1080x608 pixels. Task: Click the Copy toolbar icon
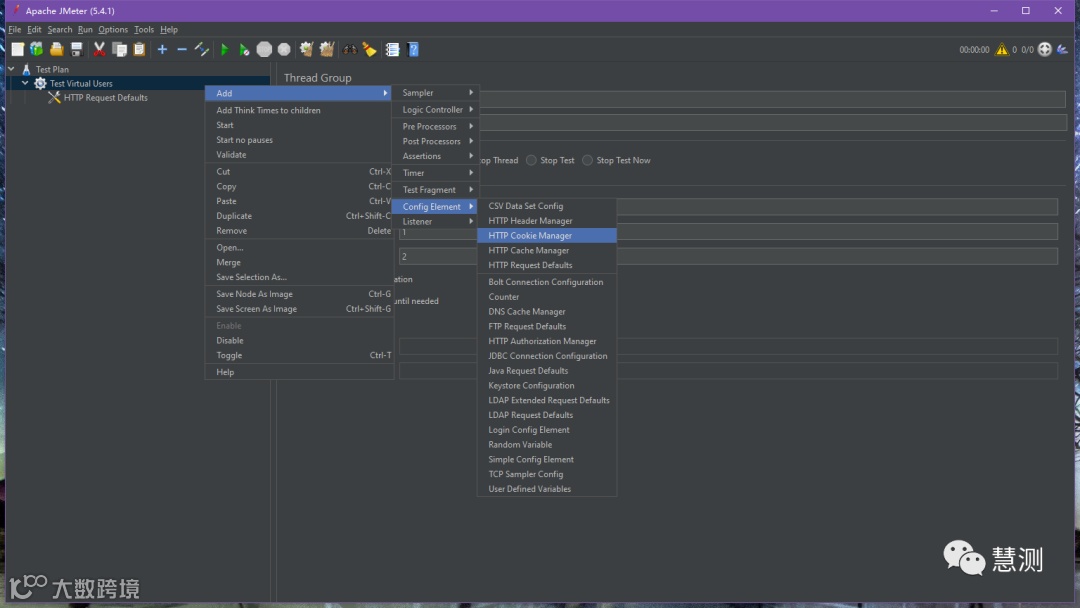click(119, 50)
